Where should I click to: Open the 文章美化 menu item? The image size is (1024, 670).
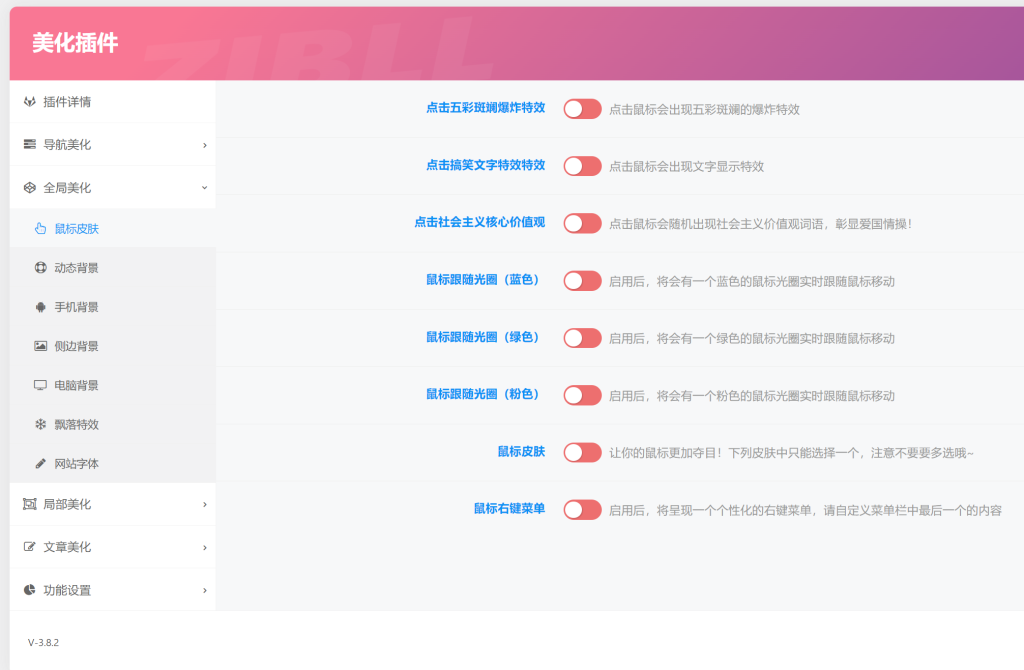(x=67, y=547)
